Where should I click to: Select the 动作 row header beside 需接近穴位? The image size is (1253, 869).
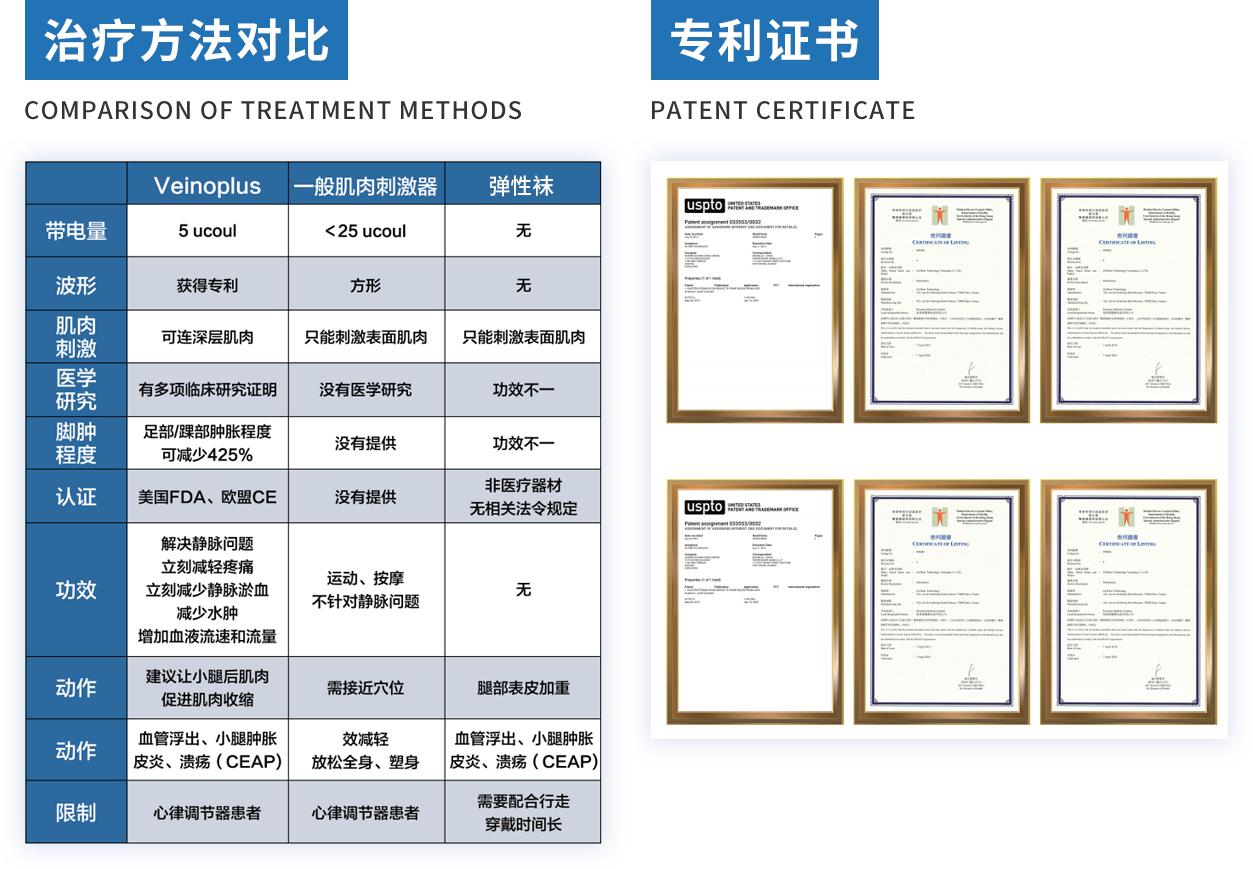[x=76, y=688]
